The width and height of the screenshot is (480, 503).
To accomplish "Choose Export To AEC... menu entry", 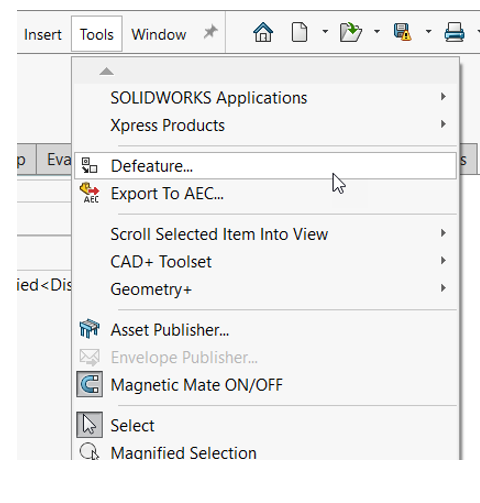I will (265, 193).
